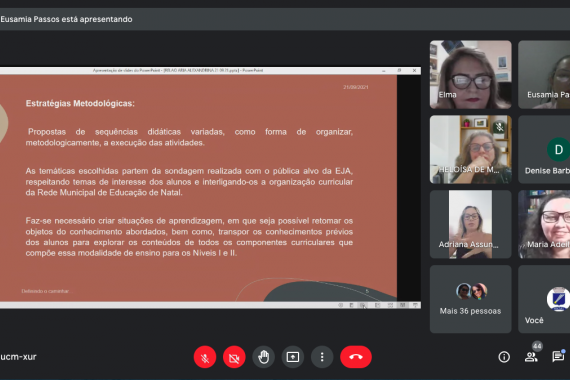This screenshot has height=380, width=570.
Task: Raise hand in the meeting
Action: [x=264, y=357]
